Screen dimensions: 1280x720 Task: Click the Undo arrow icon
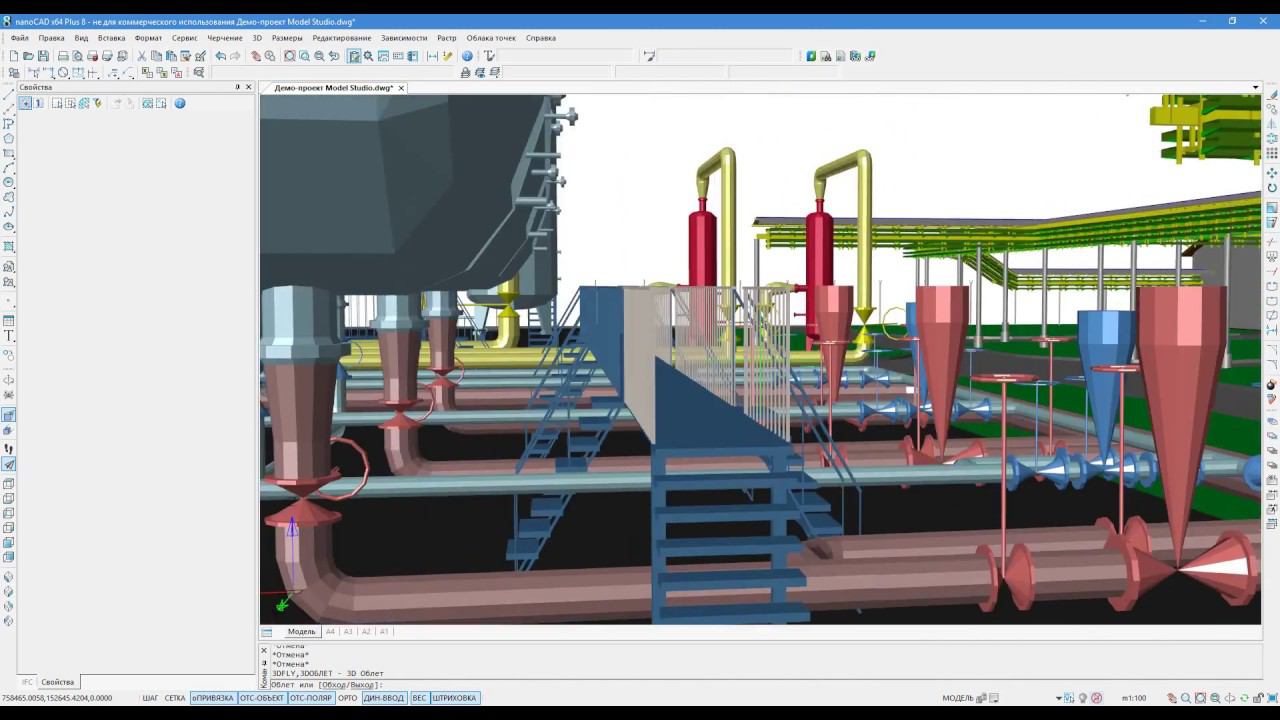pyautogui.click(x=220, y=56)
